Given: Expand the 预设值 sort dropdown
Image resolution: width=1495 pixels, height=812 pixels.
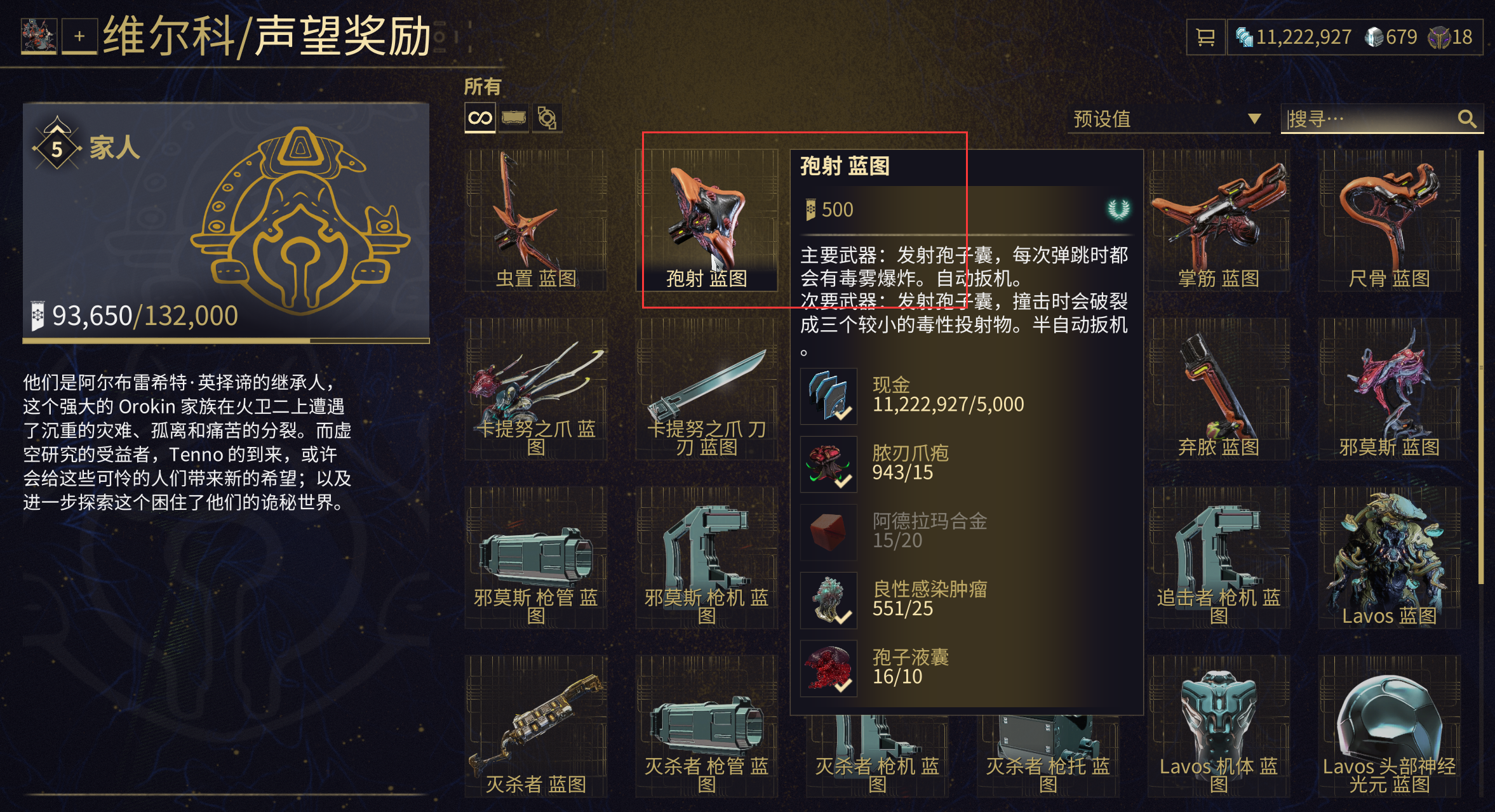Looking at the screenshot, I should click(x=1168, y=119).
